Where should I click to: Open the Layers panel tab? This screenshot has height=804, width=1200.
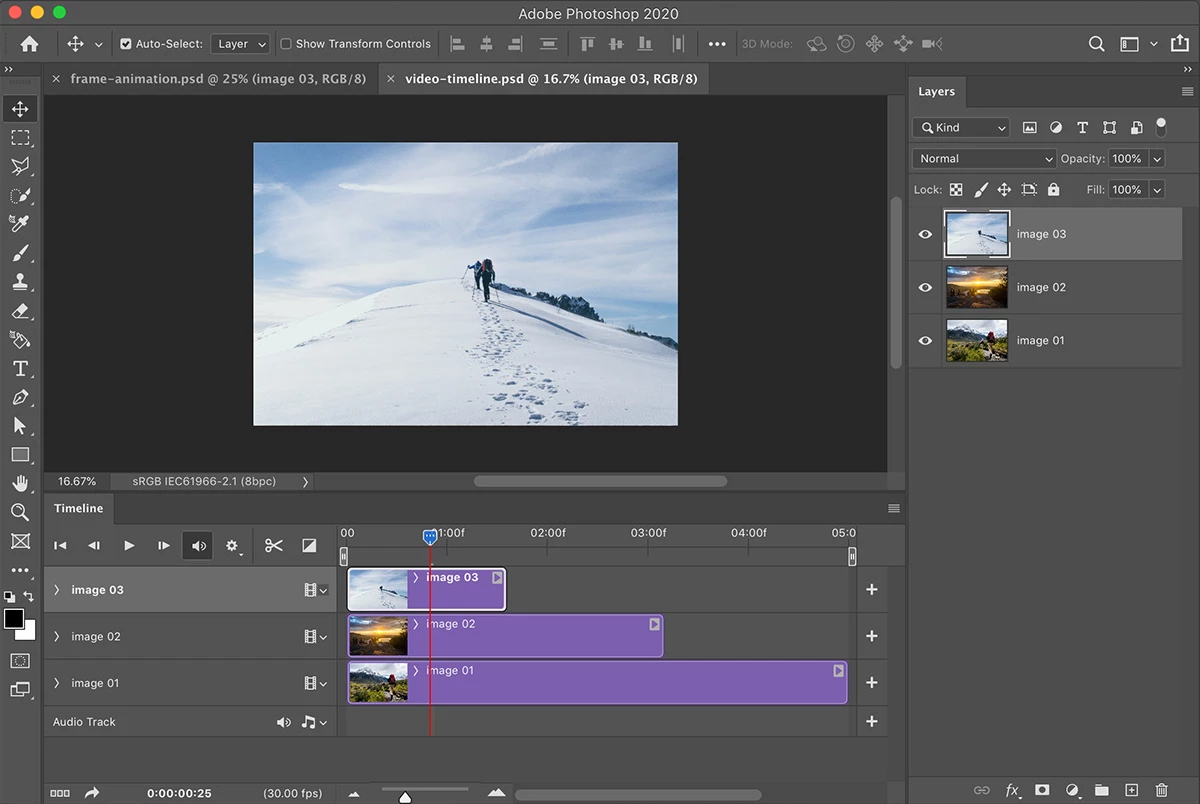(936, 92)
